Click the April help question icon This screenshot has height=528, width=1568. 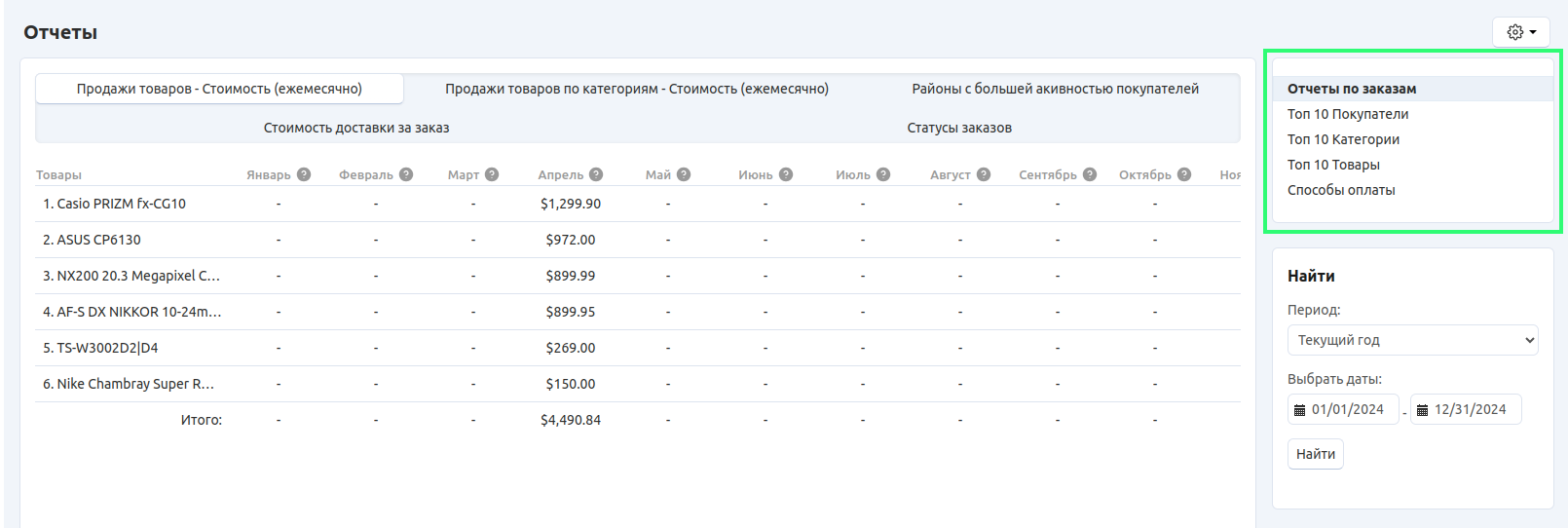pos(596,174)
